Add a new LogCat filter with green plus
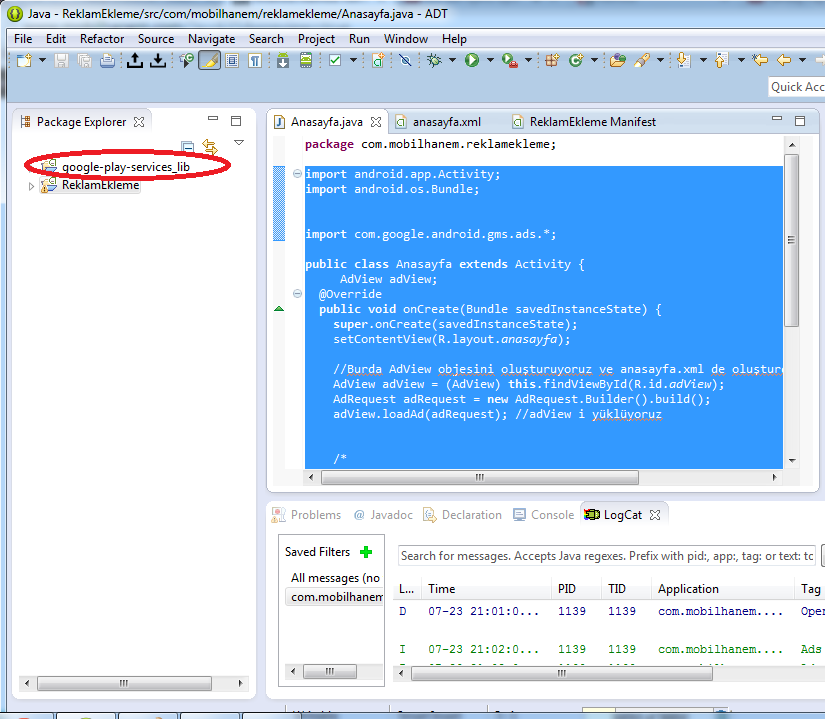The height and width of the screenshot is (719, 825). 366,552
